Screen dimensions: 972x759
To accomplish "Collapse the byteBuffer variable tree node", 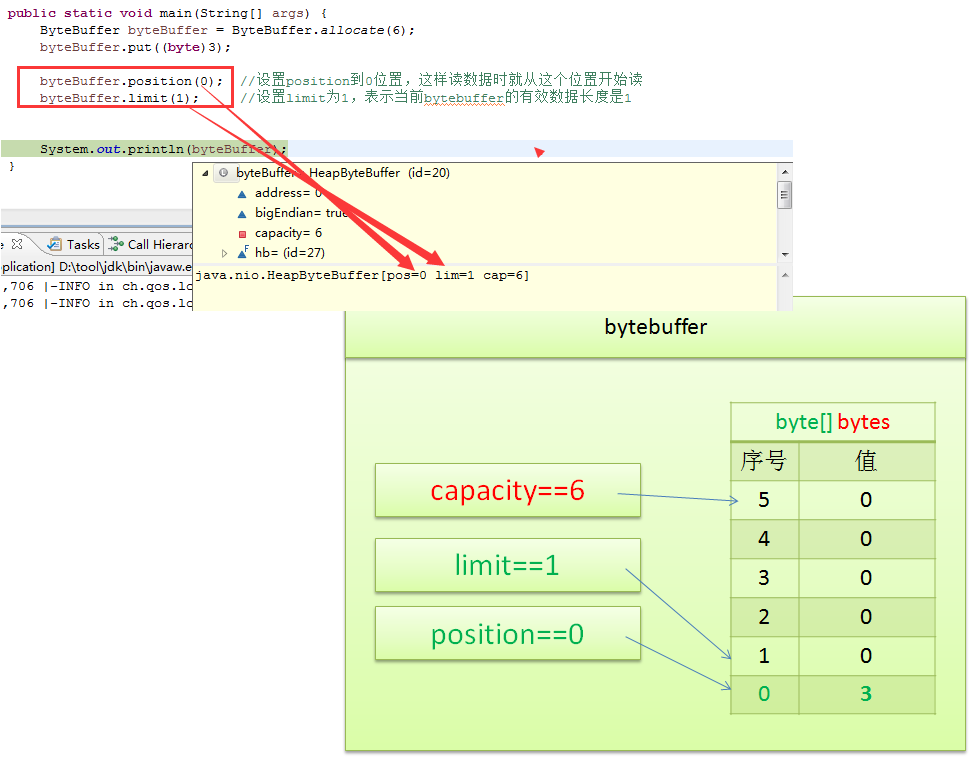I will 206,173.
